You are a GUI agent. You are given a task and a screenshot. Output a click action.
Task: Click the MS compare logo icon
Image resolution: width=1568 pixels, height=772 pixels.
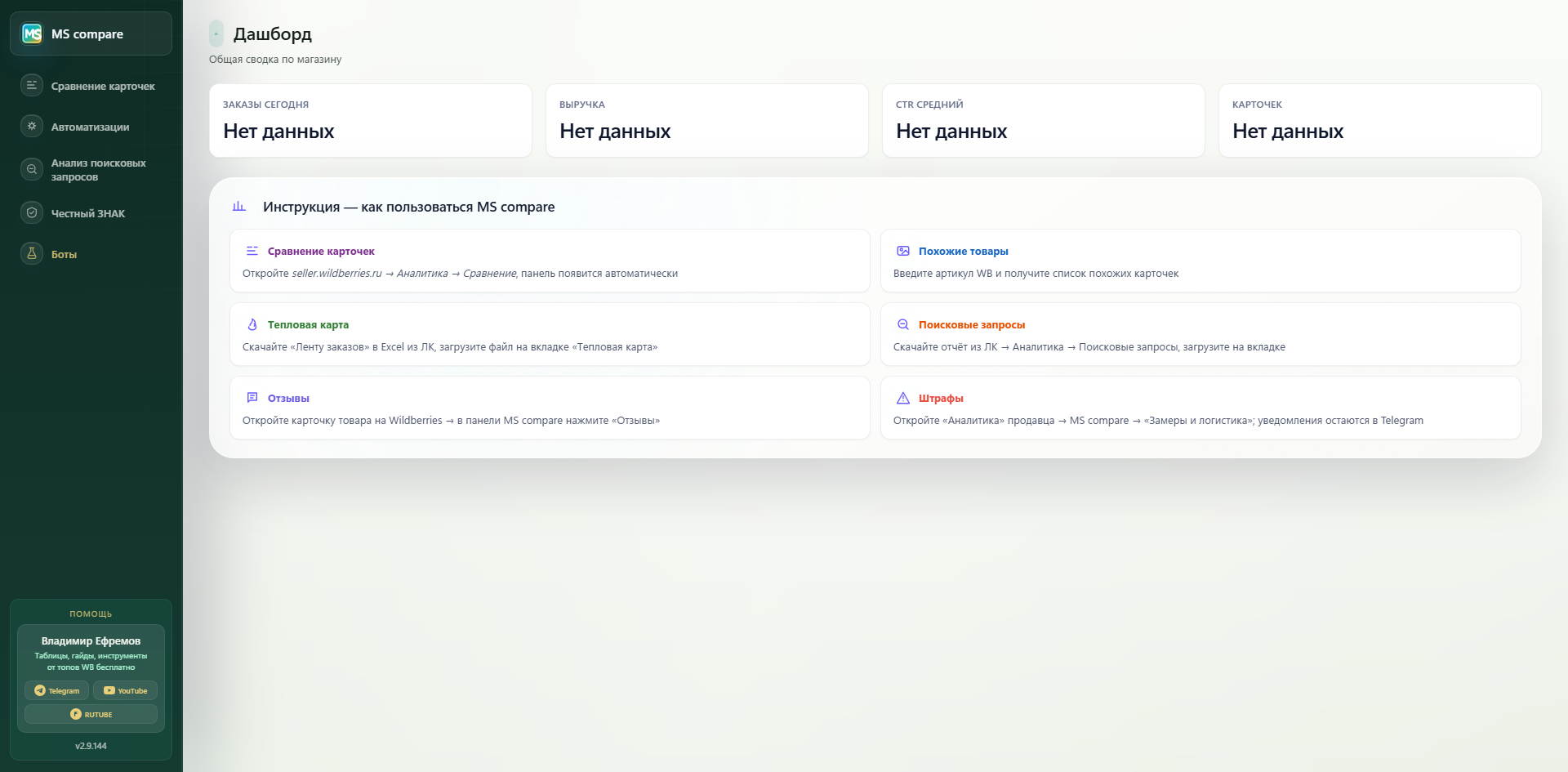(x=32, y=33)
